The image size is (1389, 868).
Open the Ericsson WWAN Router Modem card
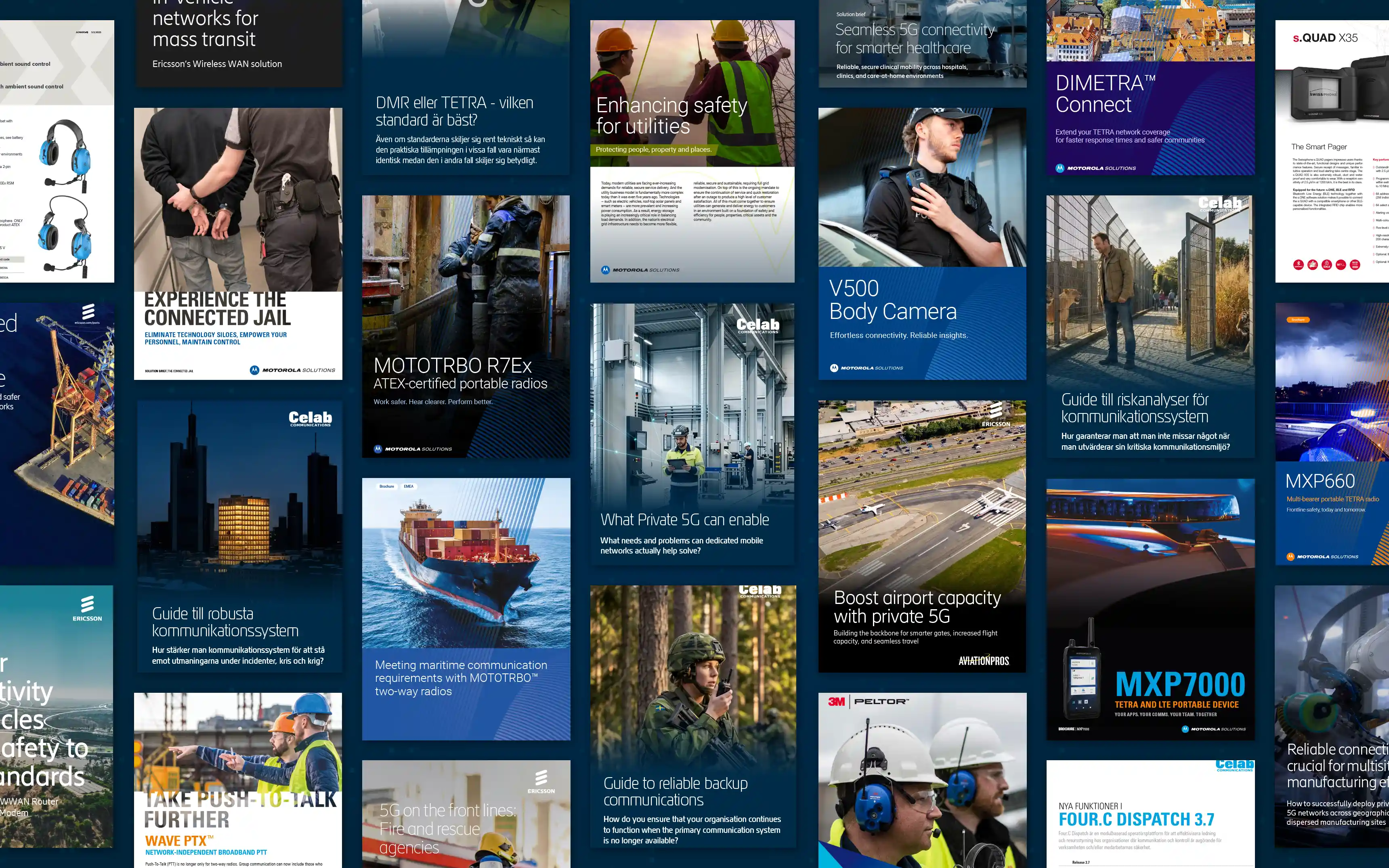[57, 717]
